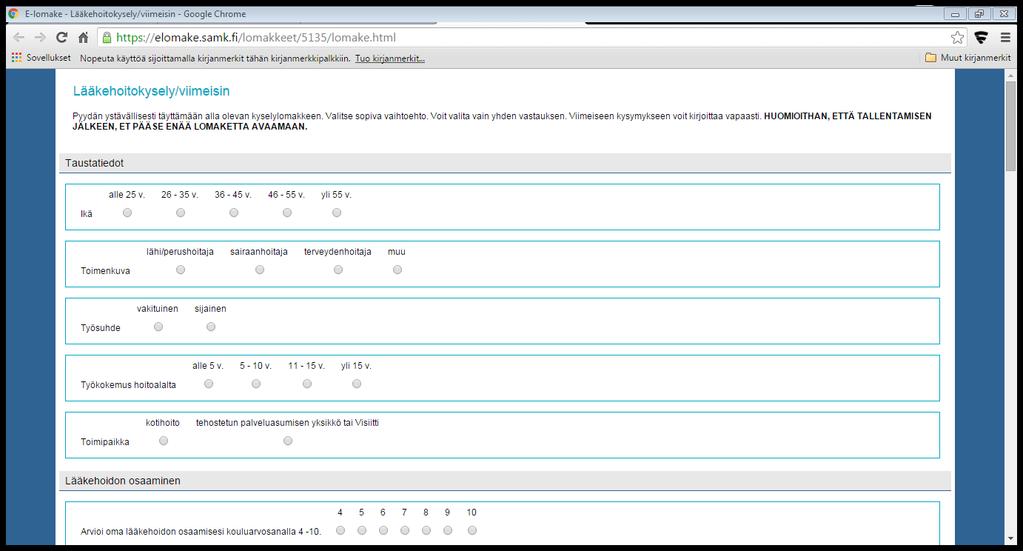Choose lähi/perushoitaja as Toimenkuva
1023x551 pixels.
[181, 269]
